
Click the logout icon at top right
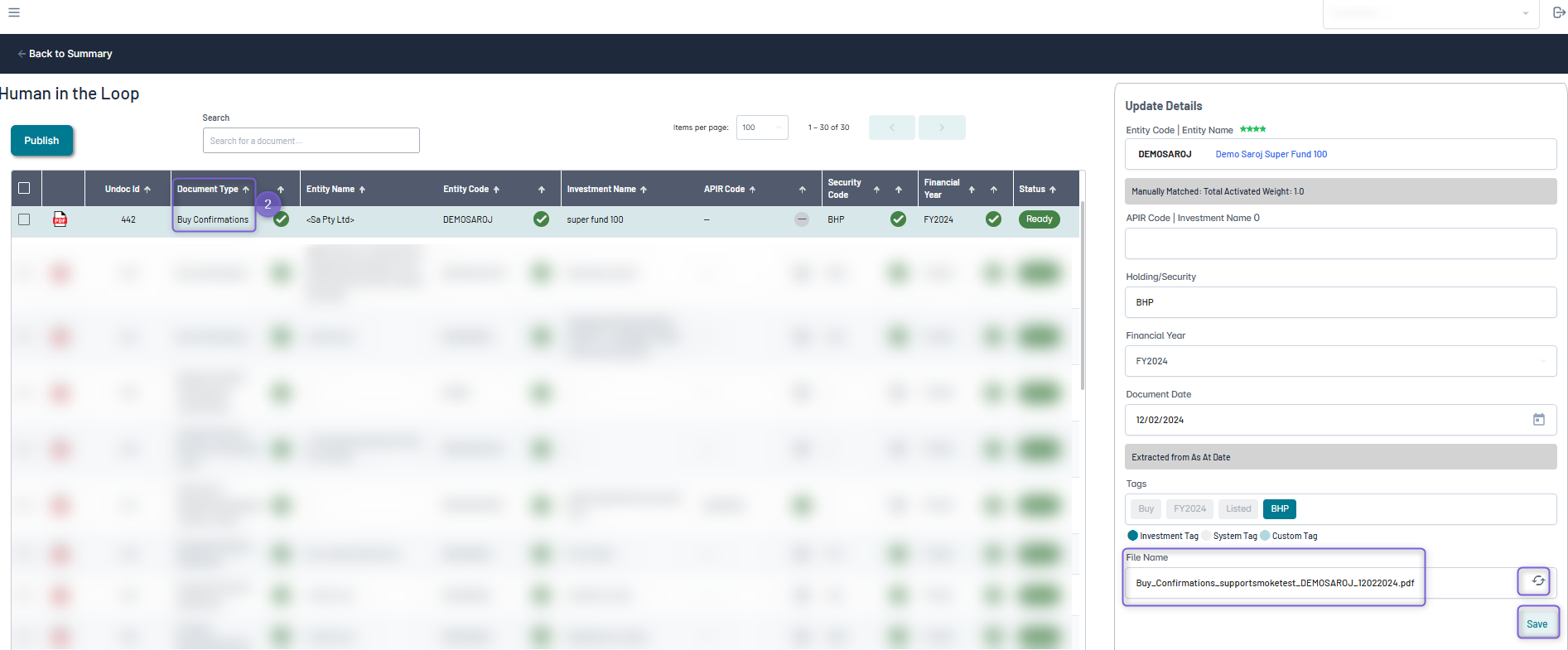1558,12
